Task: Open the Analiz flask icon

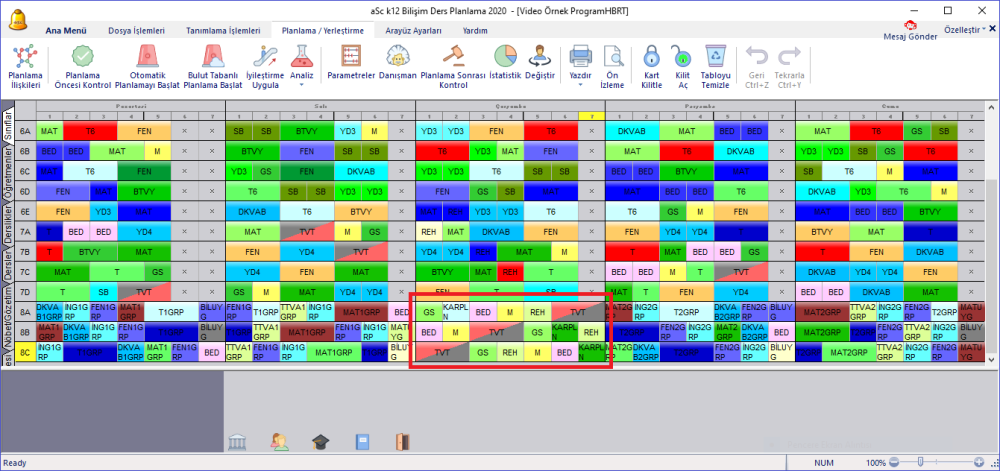Action: point(302,57)
